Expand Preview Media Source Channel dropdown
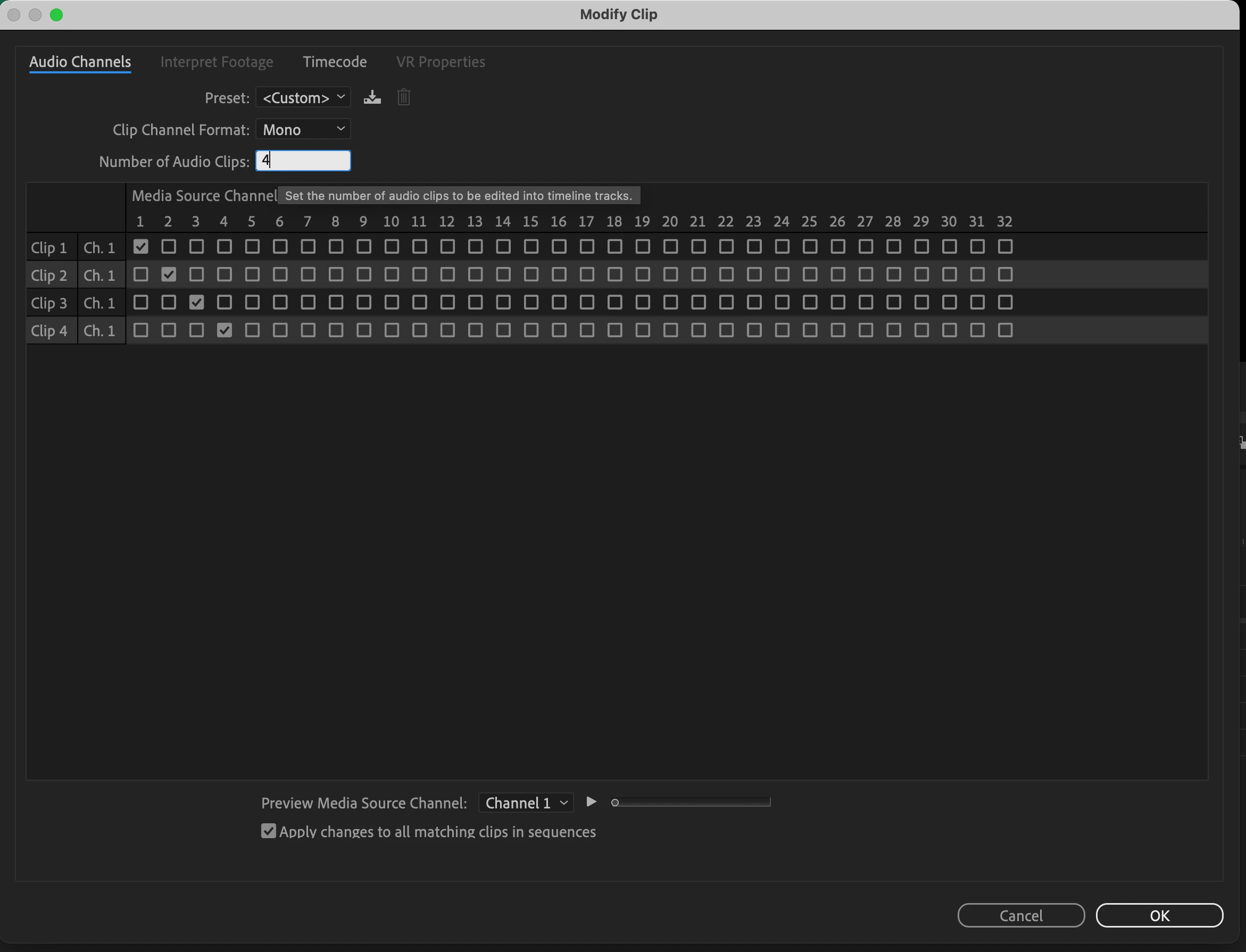Image resolution: width=1246 pixels, height=952 pixels. click(x=526, y=803)
